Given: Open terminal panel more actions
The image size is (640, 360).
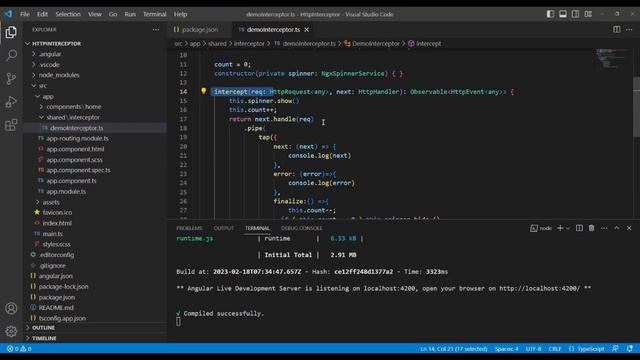Looking at the screenshot, I should pyautogui.click(x=604, y=228).
